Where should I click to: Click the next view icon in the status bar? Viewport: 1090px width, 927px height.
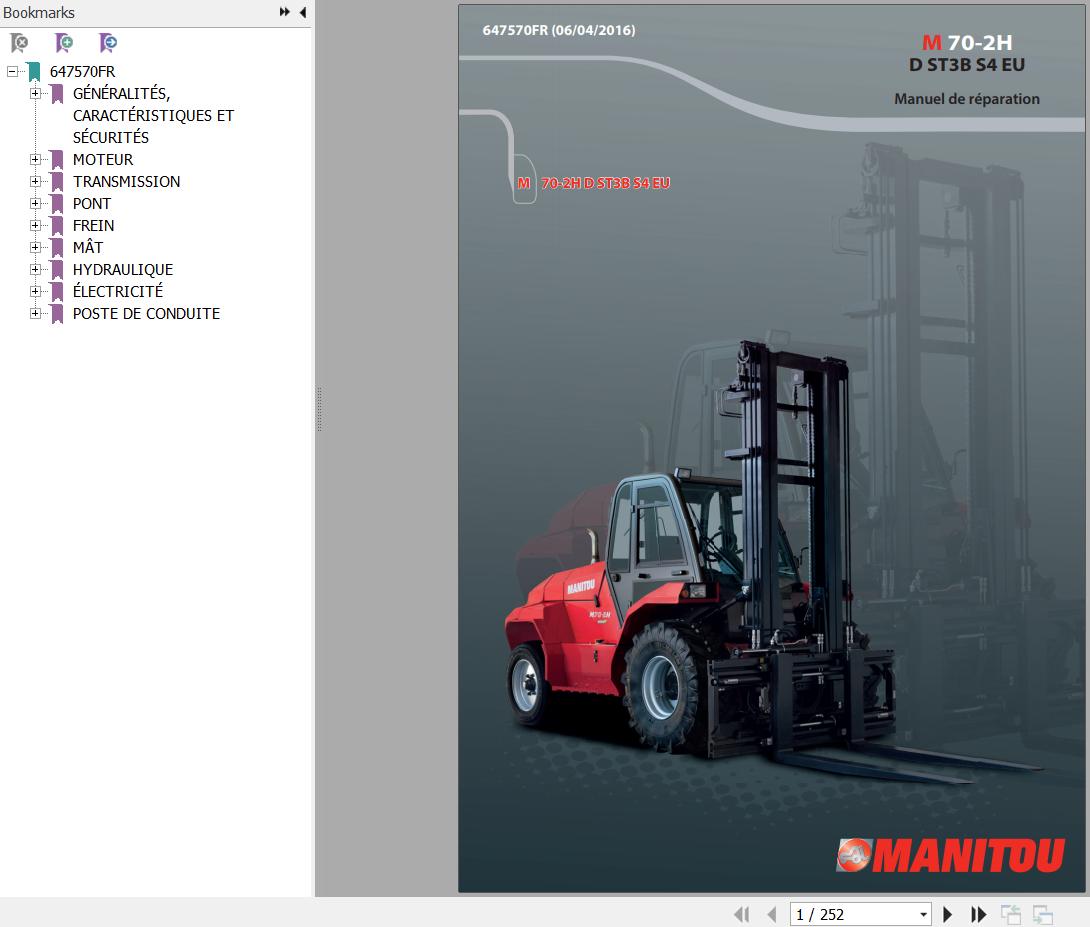coord(1042,914)
